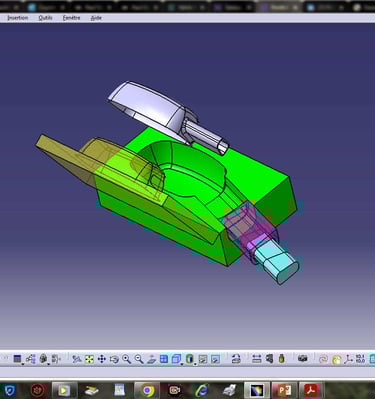Viewport: 375px width, 399px height.
Task: Click the Hide/Show icon
Action: tap(203, 359)
